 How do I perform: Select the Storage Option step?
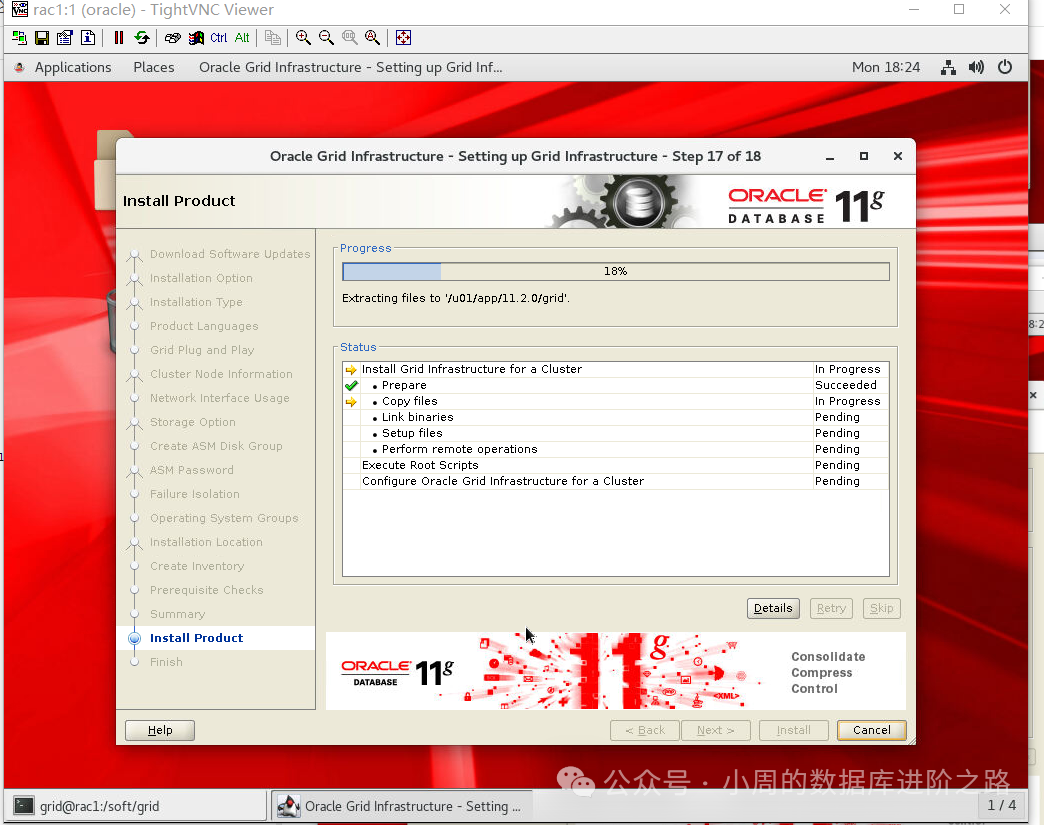click(x=192, y=422)
